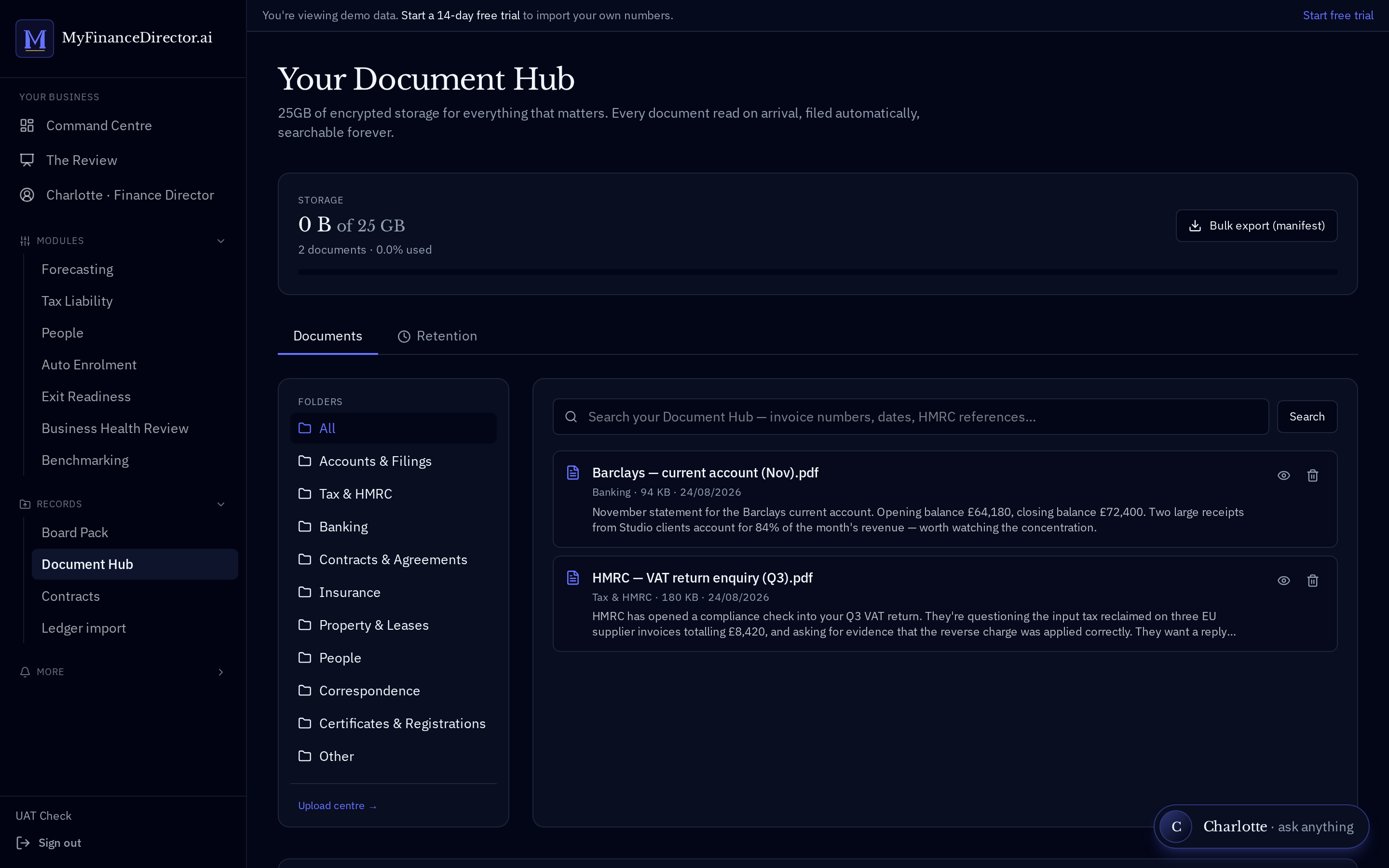Focus the Document Hub search field
Image resolution: width=1389 pixels, height=868 pixels.
(x=910, y=417)
